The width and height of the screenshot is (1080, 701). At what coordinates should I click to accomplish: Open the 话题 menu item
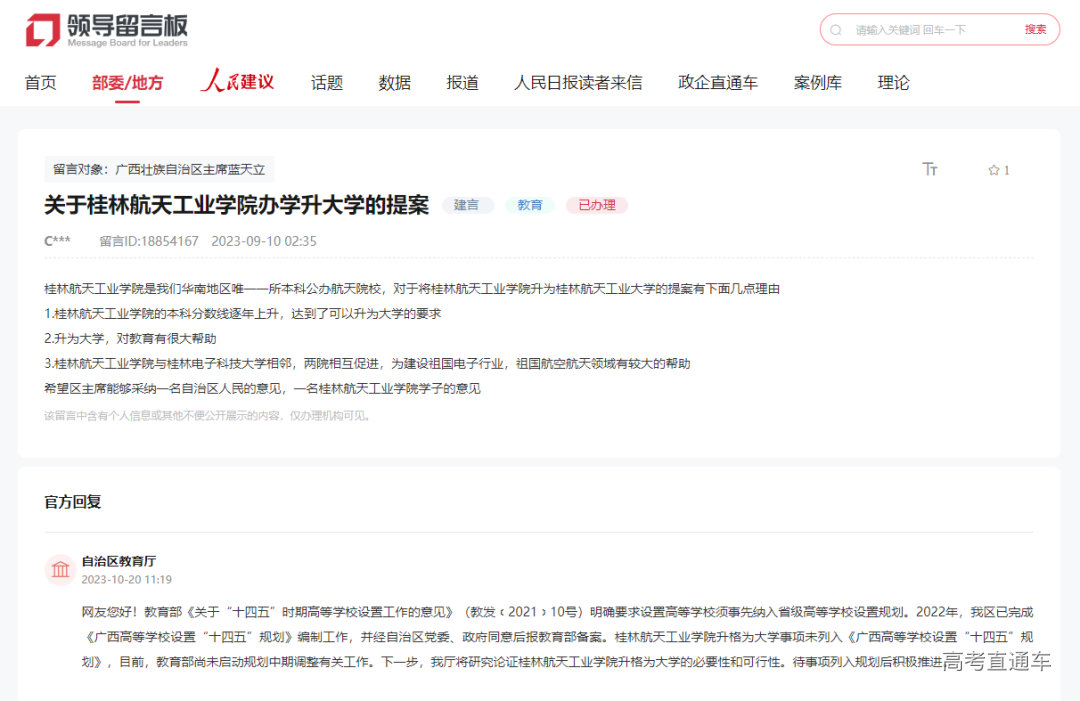click(327, 82)
